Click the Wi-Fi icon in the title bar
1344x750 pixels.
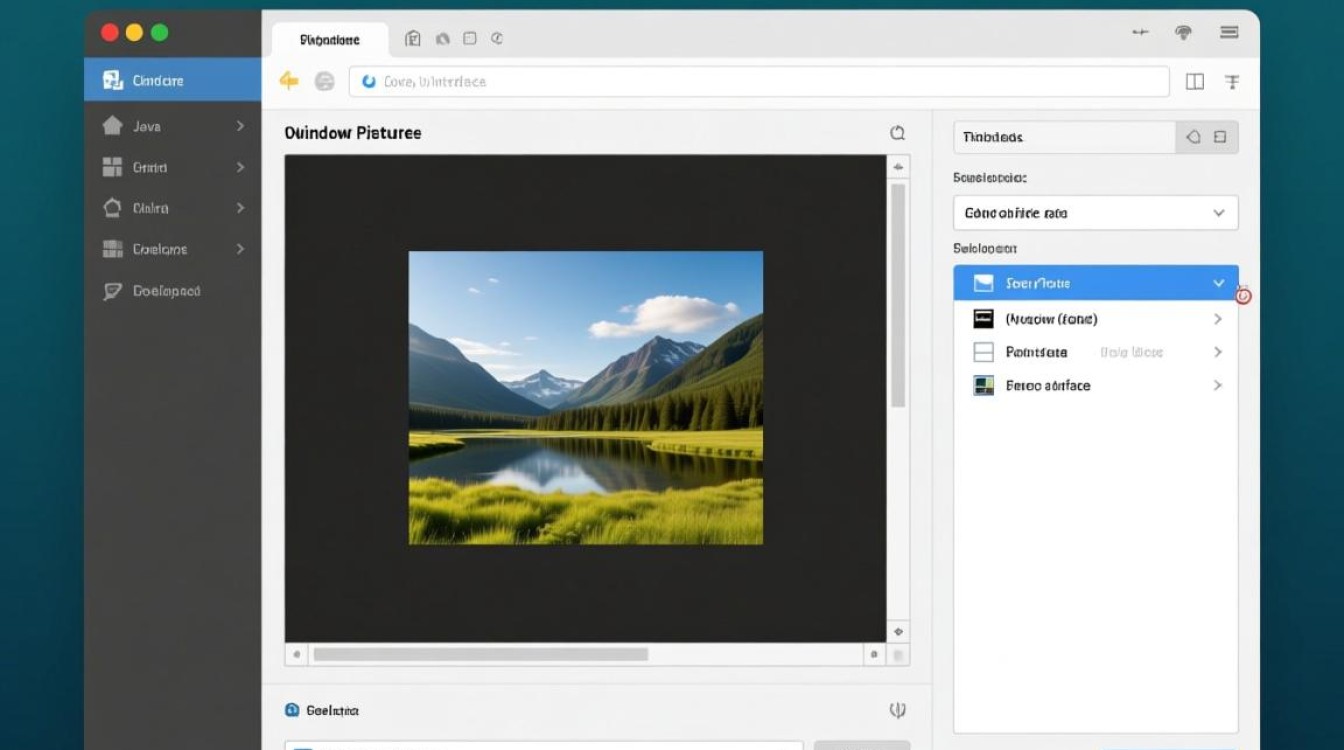[x=1184, y=33]
